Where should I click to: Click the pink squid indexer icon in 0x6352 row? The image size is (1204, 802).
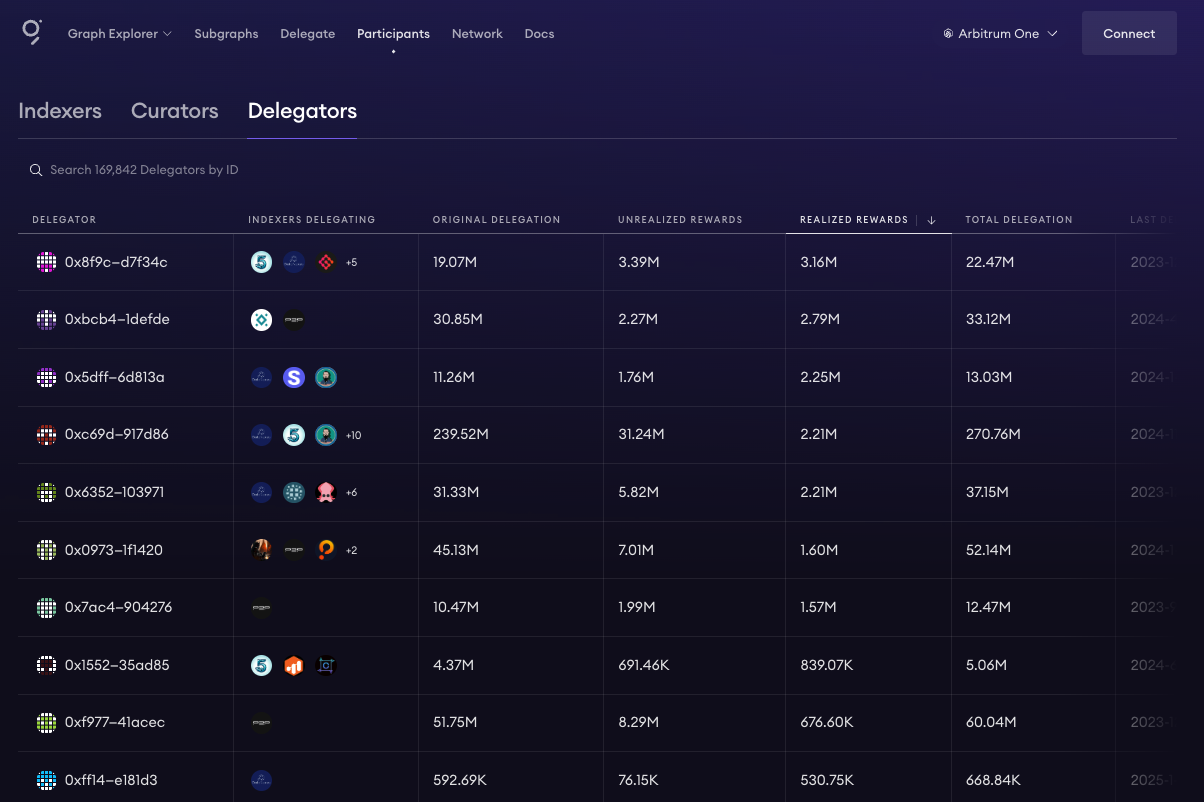325,492
